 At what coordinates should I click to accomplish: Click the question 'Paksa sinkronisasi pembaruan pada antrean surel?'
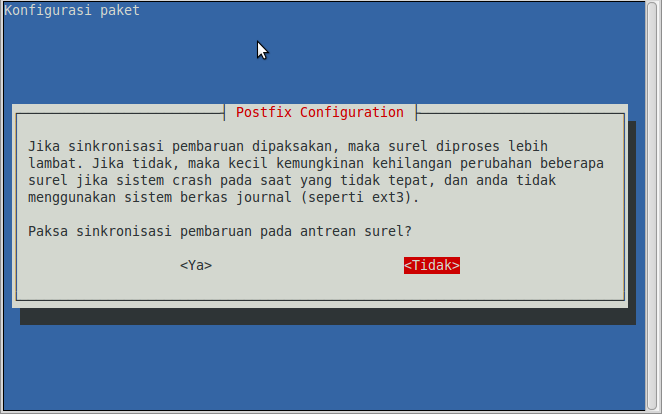(x=220, y=231)
